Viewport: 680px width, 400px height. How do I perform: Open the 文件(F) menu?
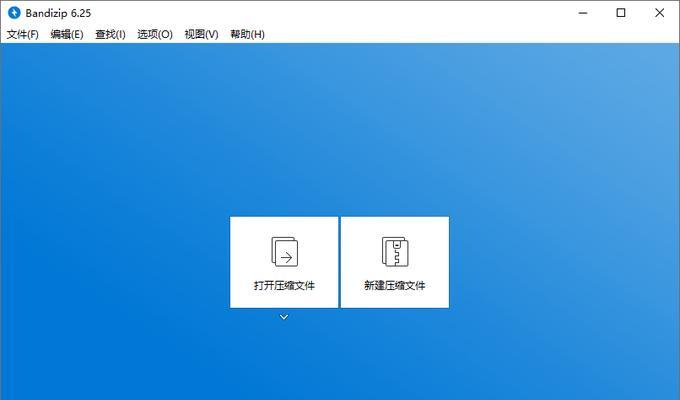[23, 34]
